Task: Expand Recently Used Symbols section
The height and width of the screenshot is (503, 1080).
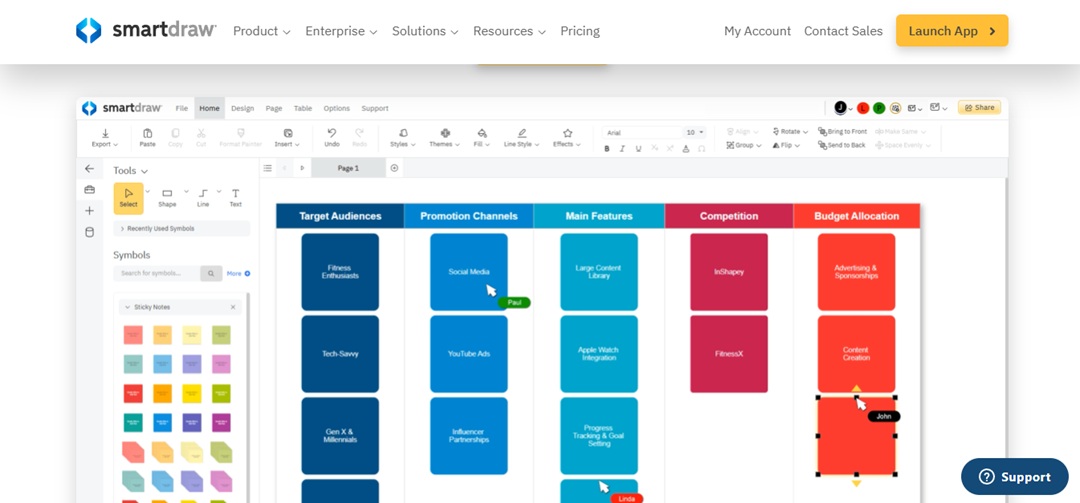Action: 182,228
